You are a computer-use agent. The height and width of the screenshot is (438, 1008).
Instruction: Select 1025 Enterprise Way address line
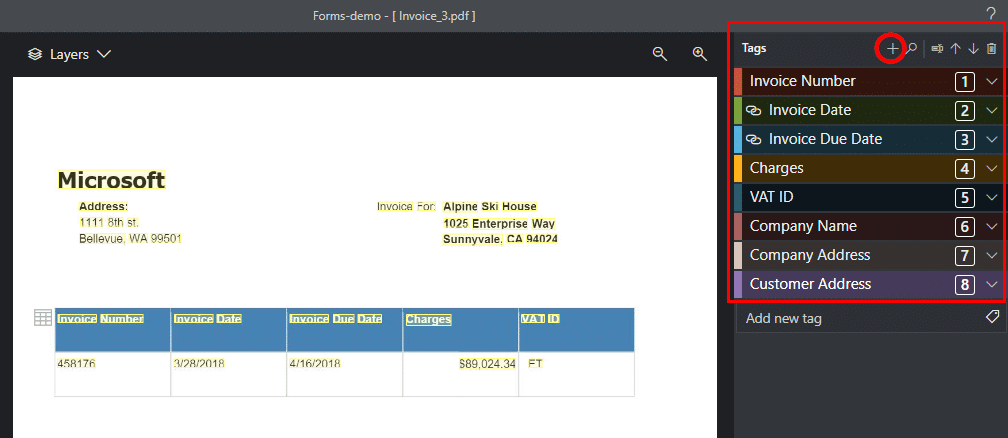pos(499,224)
